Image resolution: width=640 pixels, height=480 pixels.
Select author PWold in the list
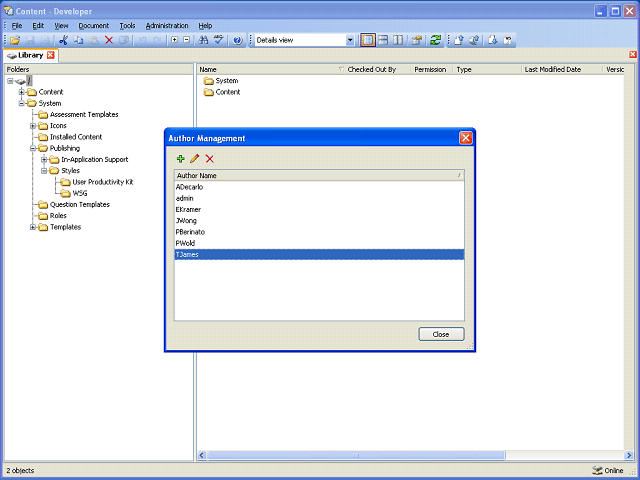tap(319, 243)
